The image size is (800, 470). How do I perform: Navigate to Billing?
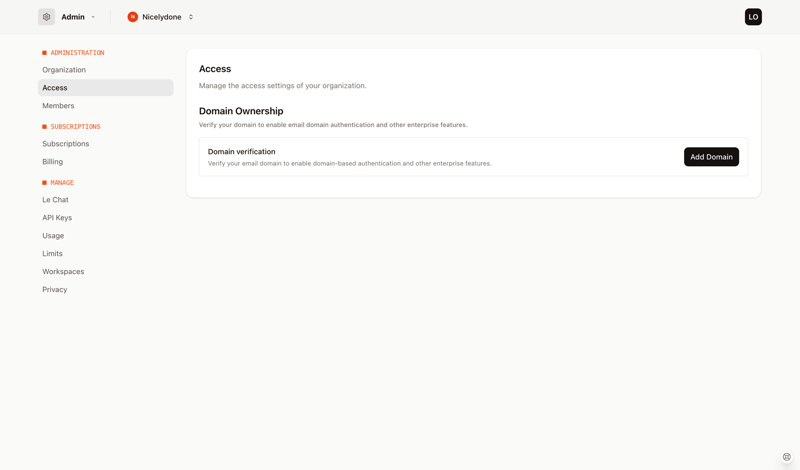pyautogui.click(x=53, y=162)
